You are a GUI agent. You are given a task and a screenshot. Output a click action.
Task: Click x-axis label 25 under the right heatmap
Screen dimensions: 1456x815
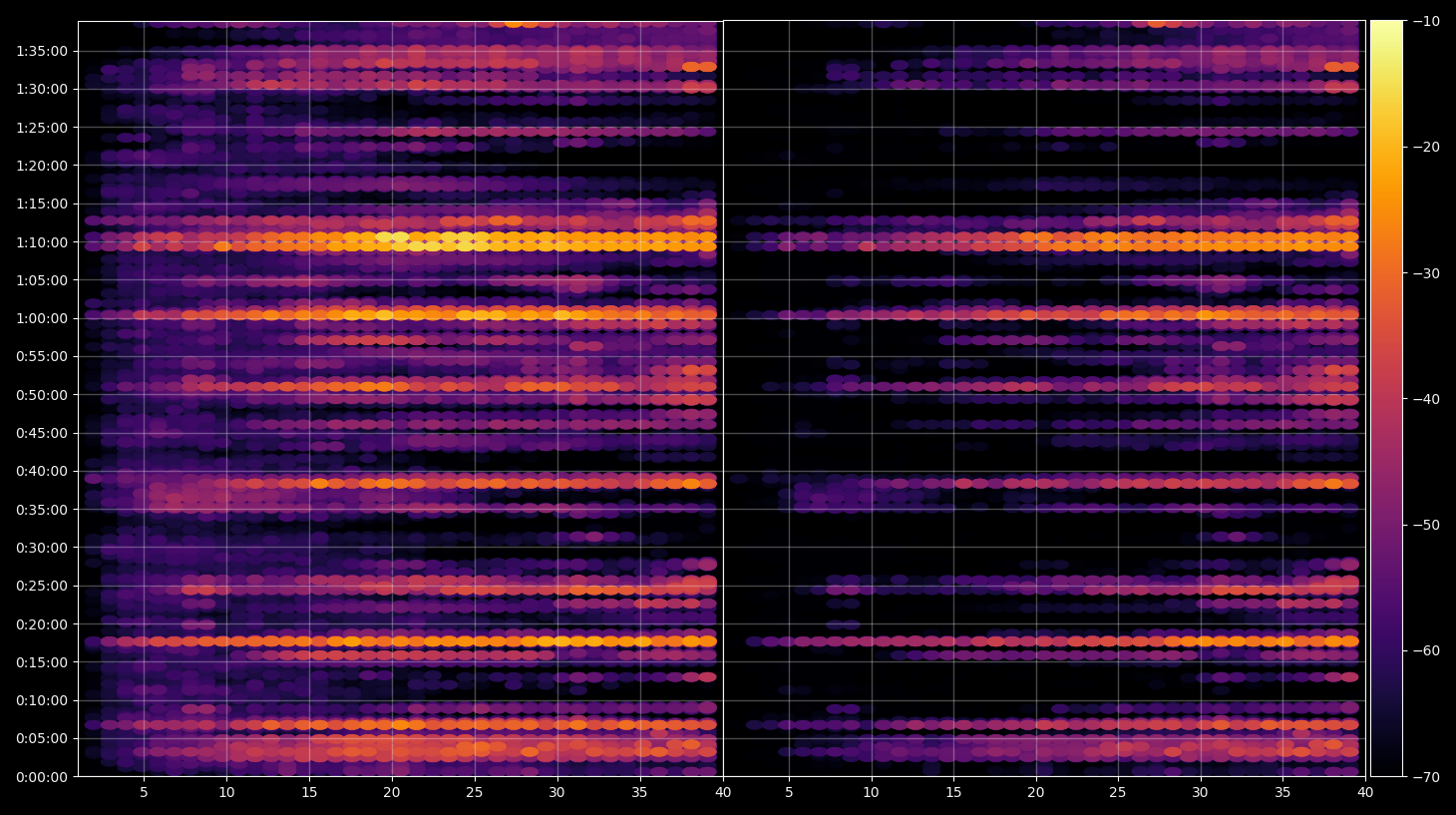1118,793
